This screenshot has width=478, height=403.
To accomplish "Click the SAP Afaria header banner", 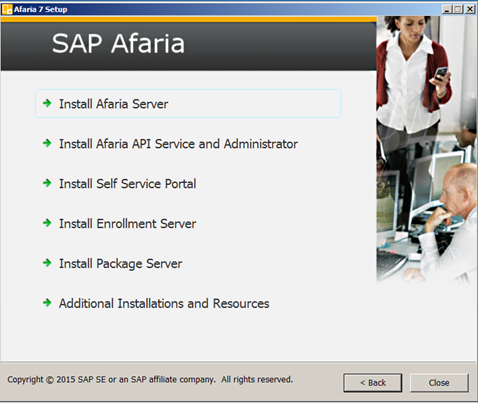I will [x=189, y=44].
